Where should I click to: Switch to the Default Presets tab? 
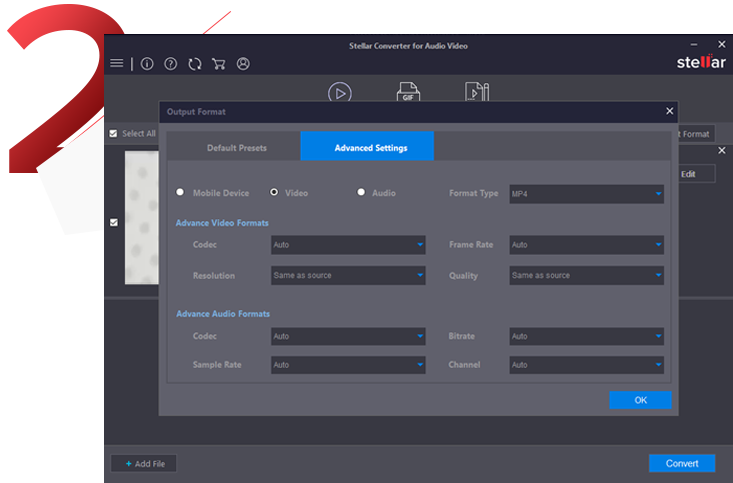pos(234,148)
